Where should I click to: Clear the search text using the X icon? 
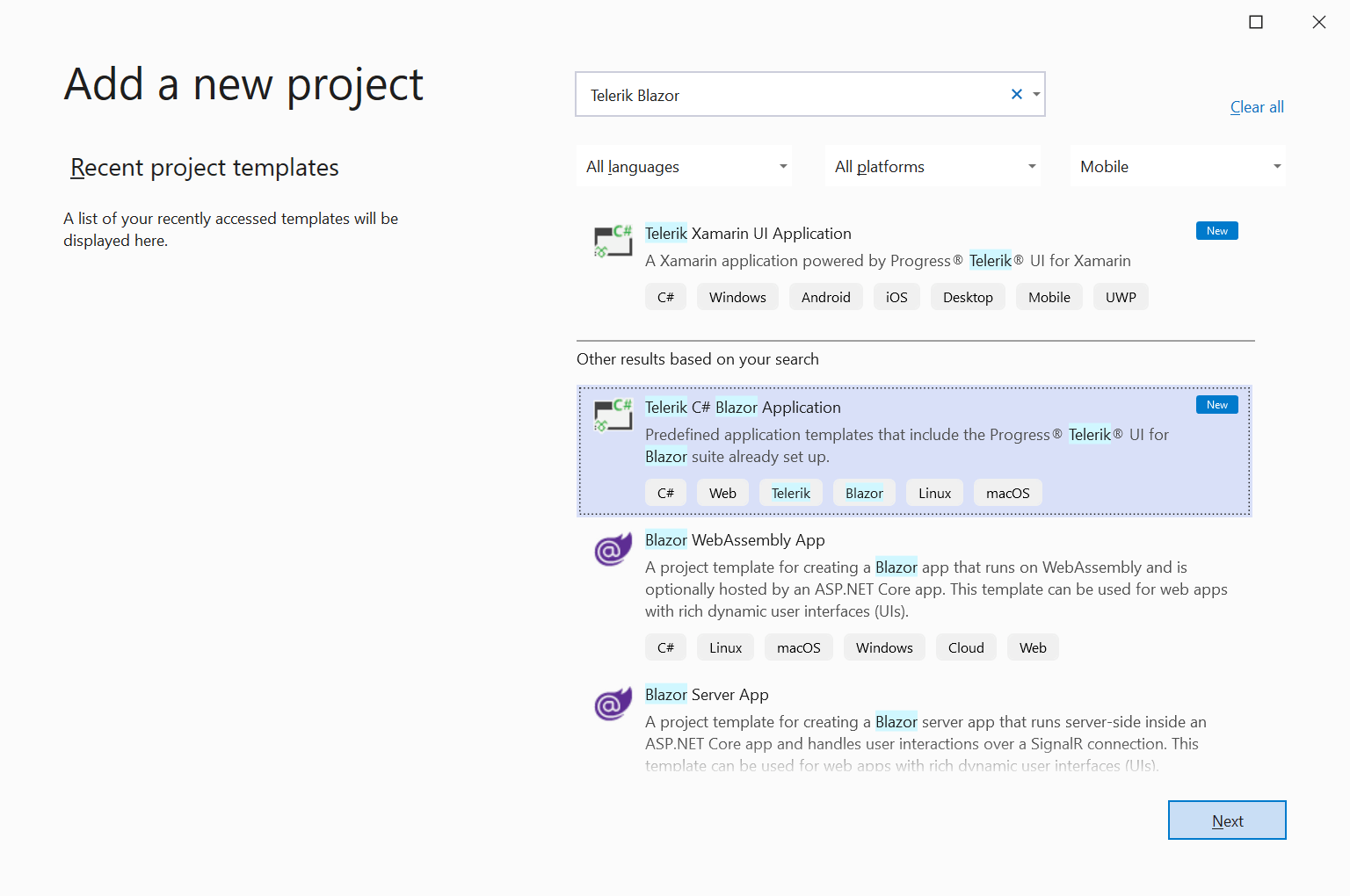click(x=1016, y=94)
